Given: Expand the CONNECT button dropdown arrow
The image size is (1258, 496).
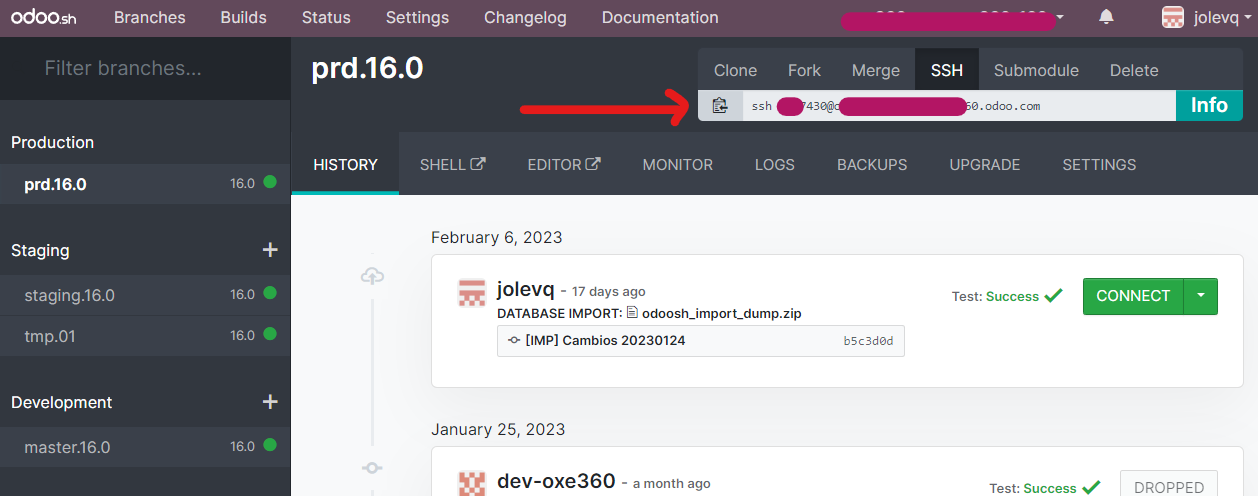Looking at the screenshot, I should [1201, 296].
